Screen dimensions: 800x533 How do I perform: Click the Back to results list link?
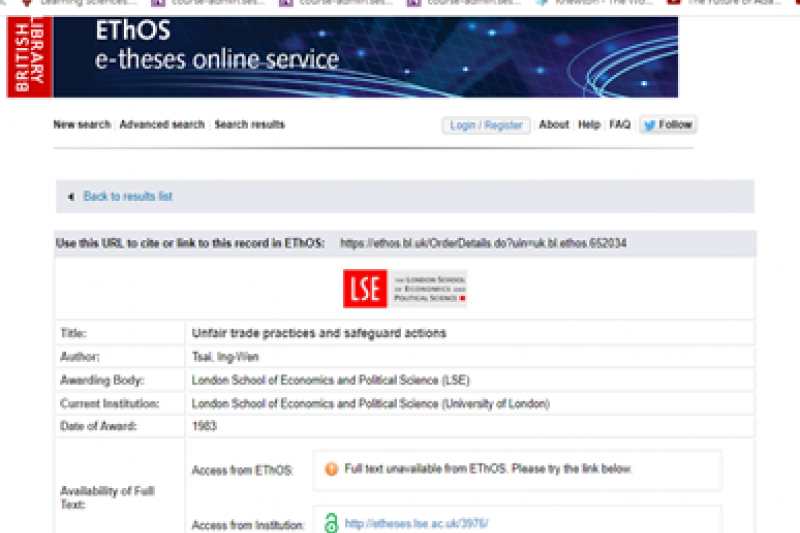point(128,196)
